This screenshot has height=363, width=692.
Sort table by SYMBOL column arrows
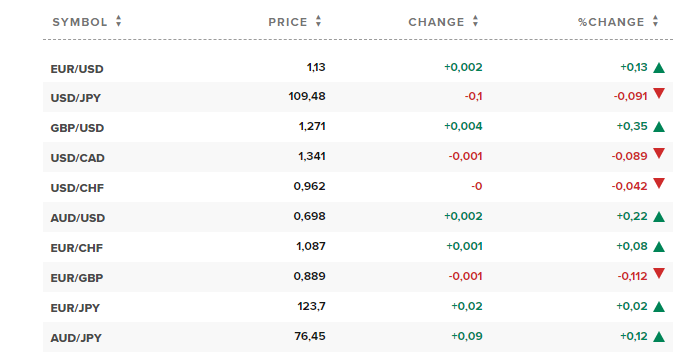click(118, 21)
